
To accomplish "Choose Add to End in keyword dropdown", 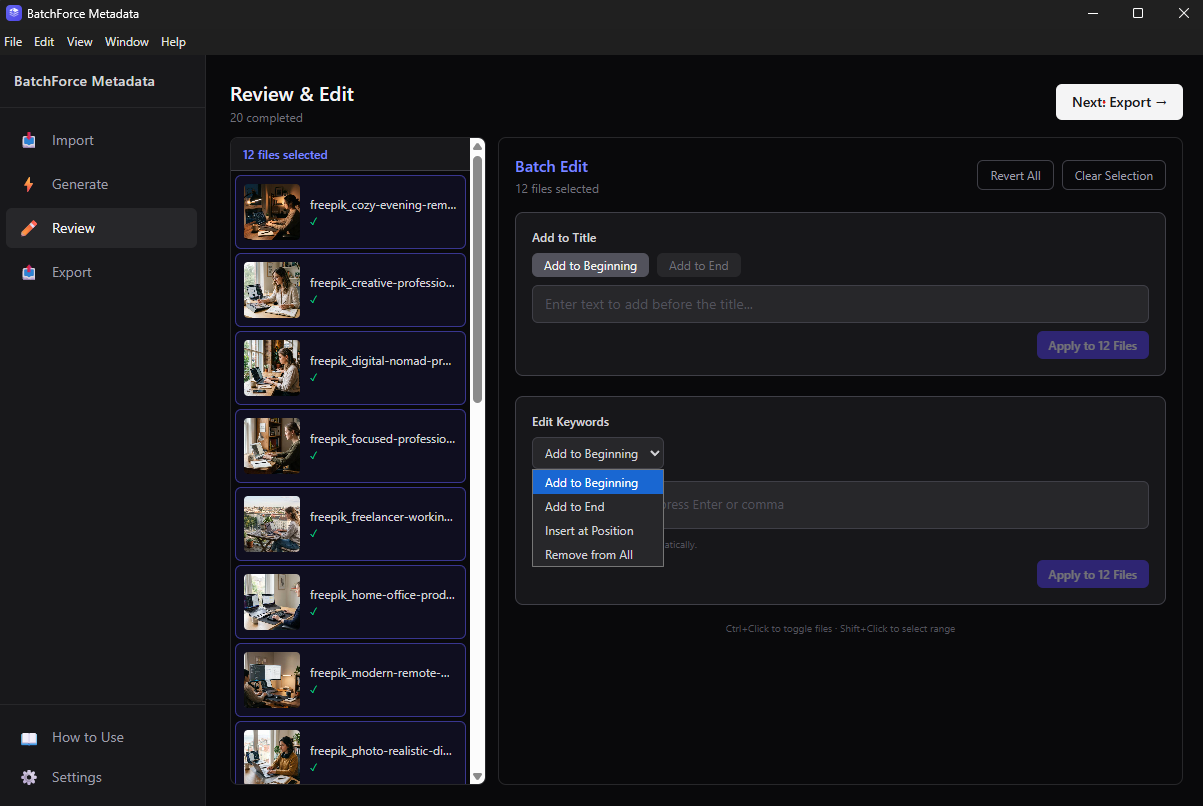I will pyautogui.click(x=574, y=506).
